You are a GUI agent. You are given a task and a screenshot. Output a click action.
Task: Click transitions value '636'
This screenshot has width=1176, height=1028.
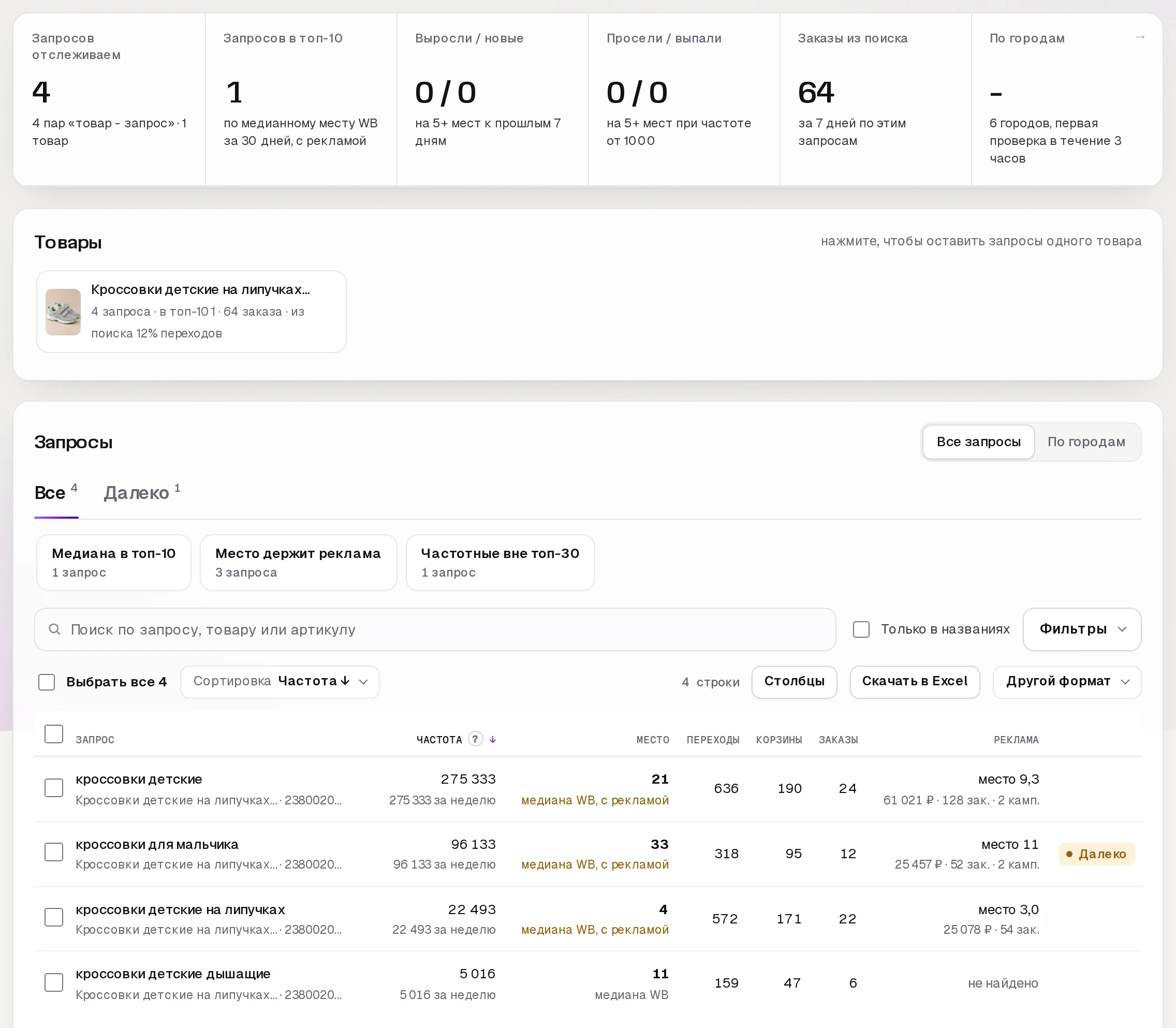click(x=726, y=789)
